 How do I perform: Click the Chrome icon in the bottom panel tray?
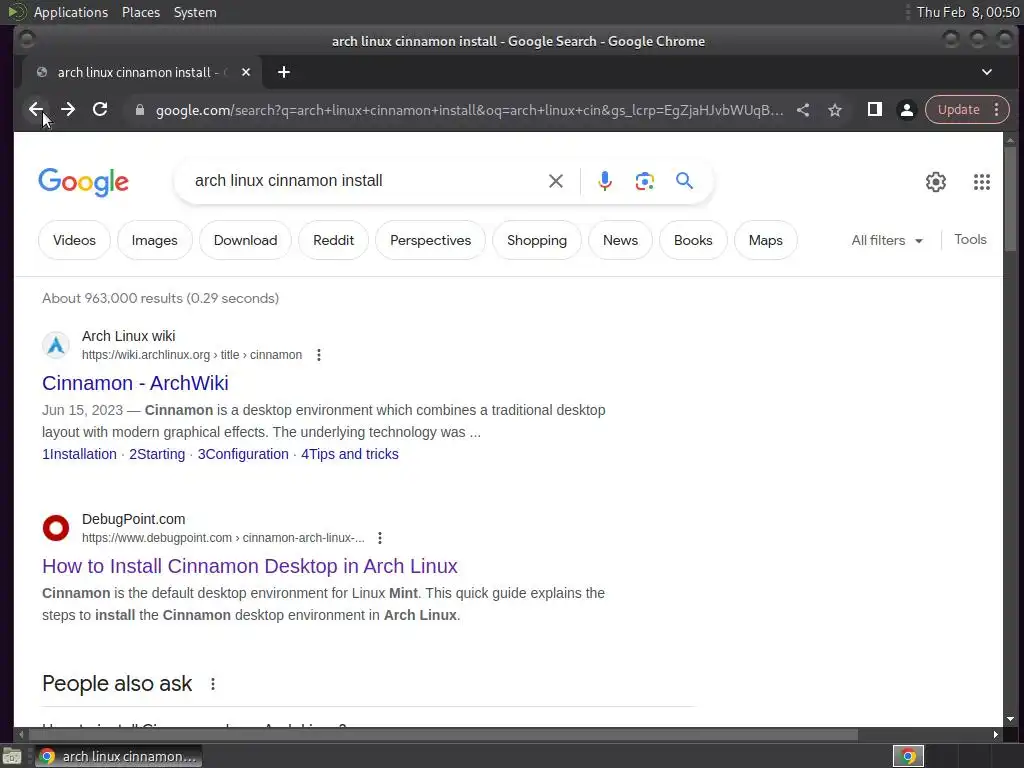tap(908, 756)
